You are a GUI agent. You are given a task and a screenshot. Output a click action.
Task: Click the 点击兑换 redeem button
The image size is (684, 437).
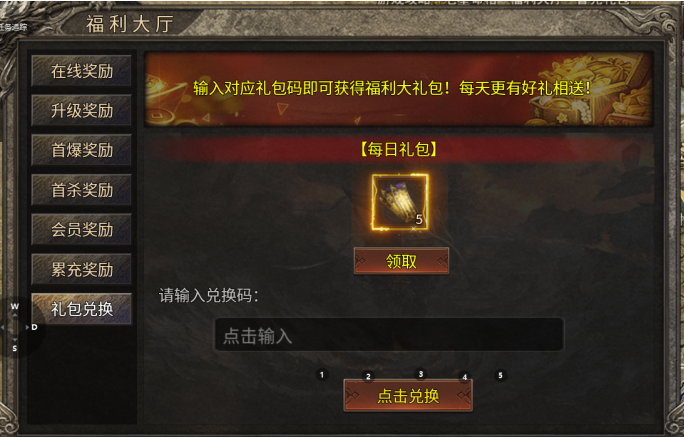pyautogui.click(x=408, y=396)
